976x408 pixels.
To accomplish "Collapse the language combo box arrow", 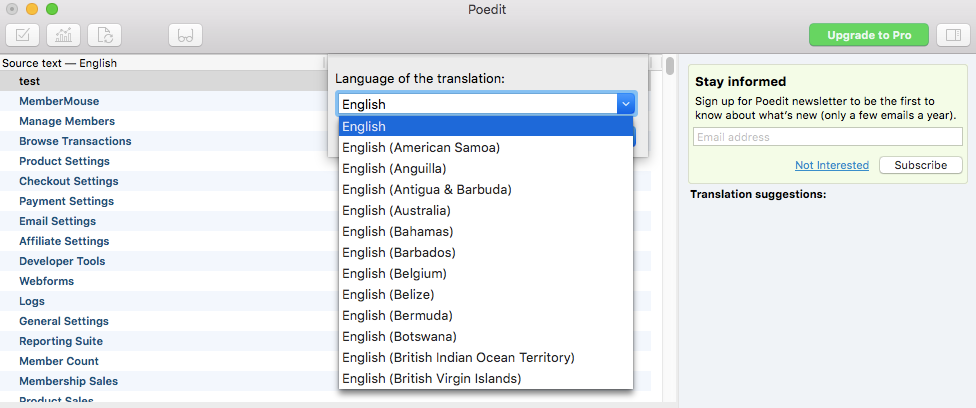I will pyautogui.click(x=626, y=104).
